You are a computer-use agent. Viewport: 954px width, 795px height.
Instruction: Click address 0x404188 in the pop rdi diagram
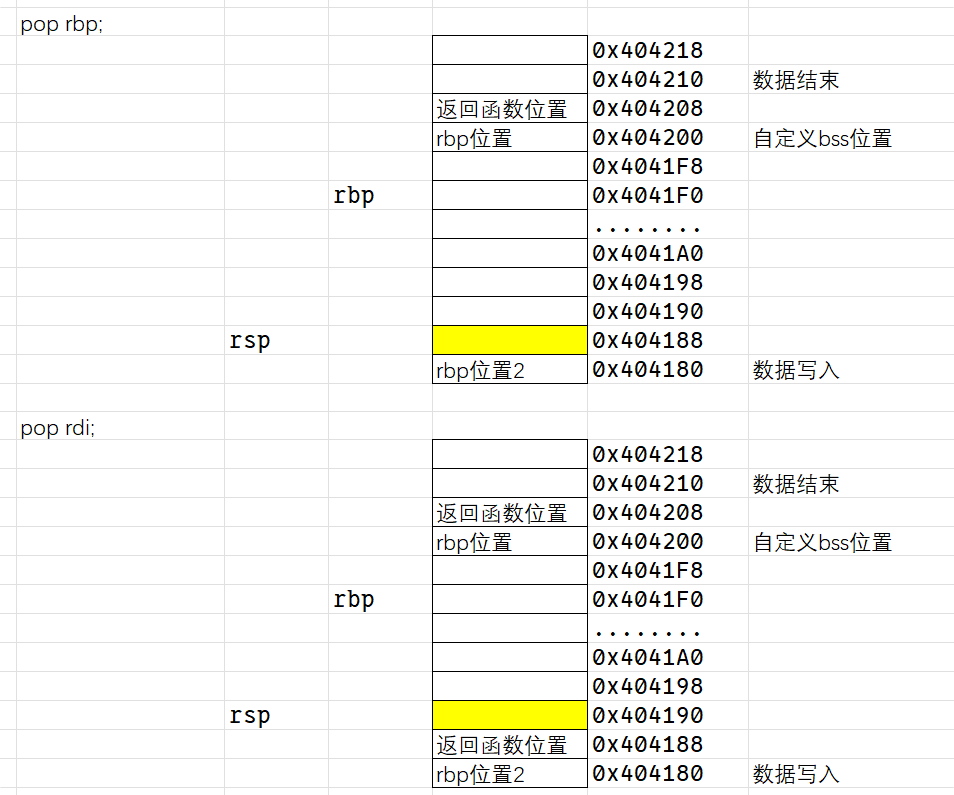[x=647, y=745]
